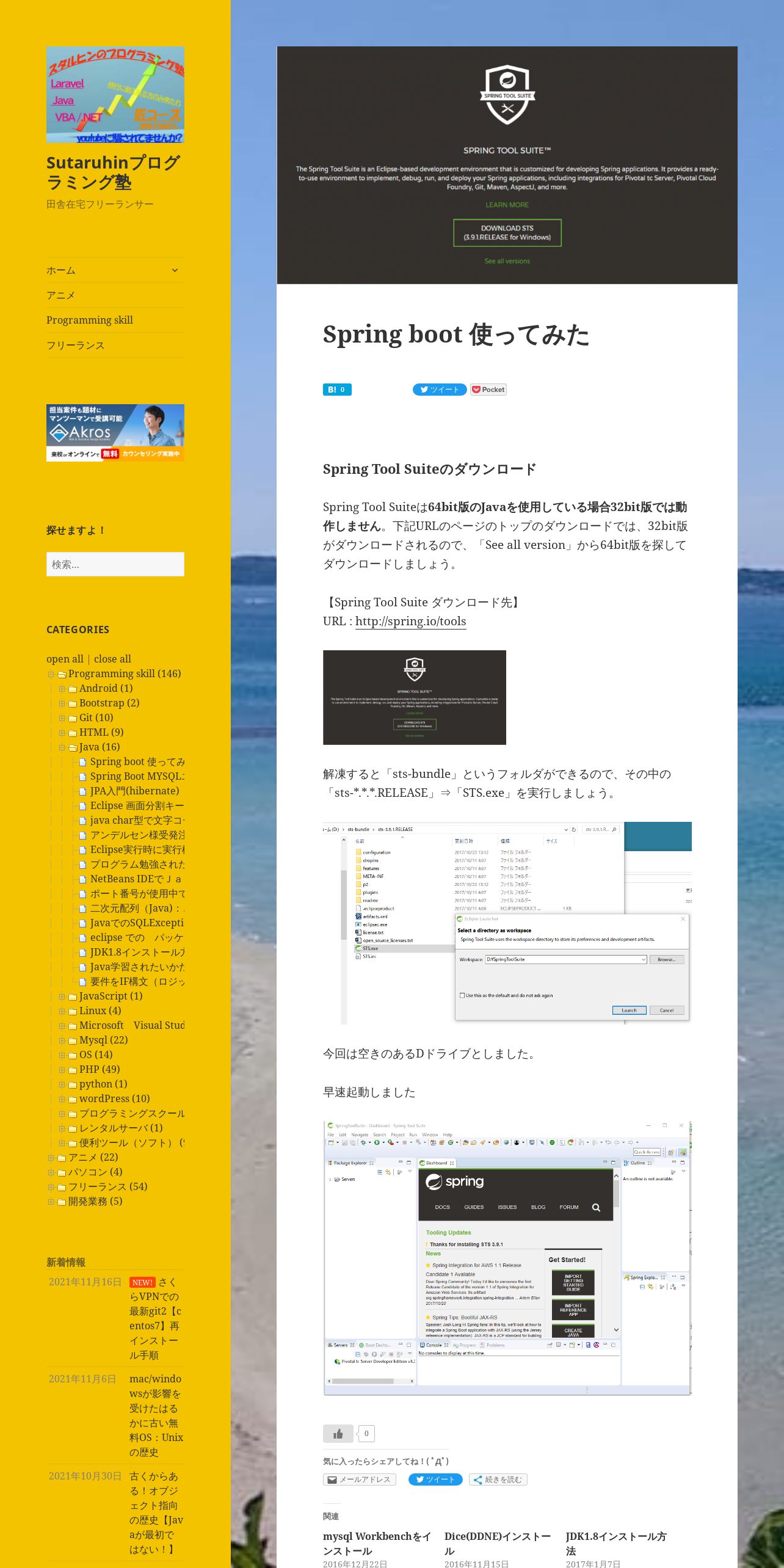Expand the ホーム menu chevron

pyautogui.click(x=175, y=270)
